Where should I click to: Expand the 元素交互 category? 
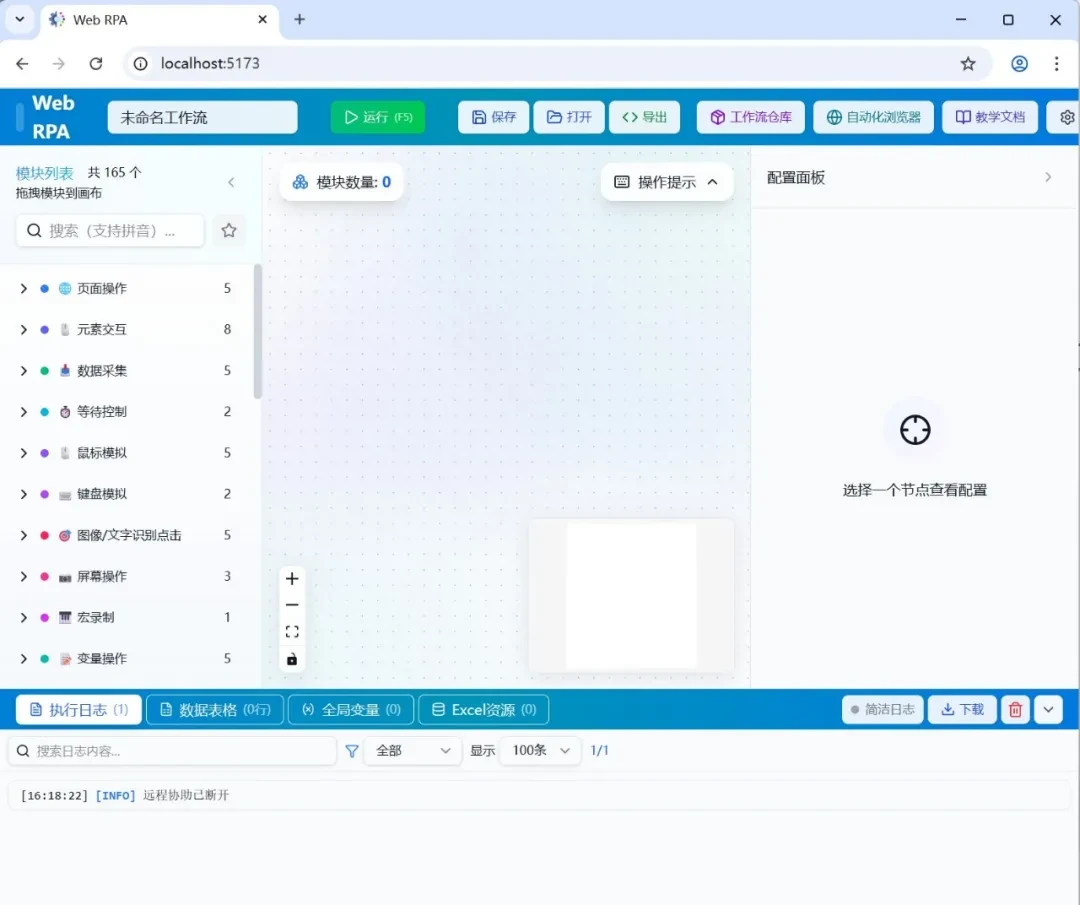pos(23,330)
